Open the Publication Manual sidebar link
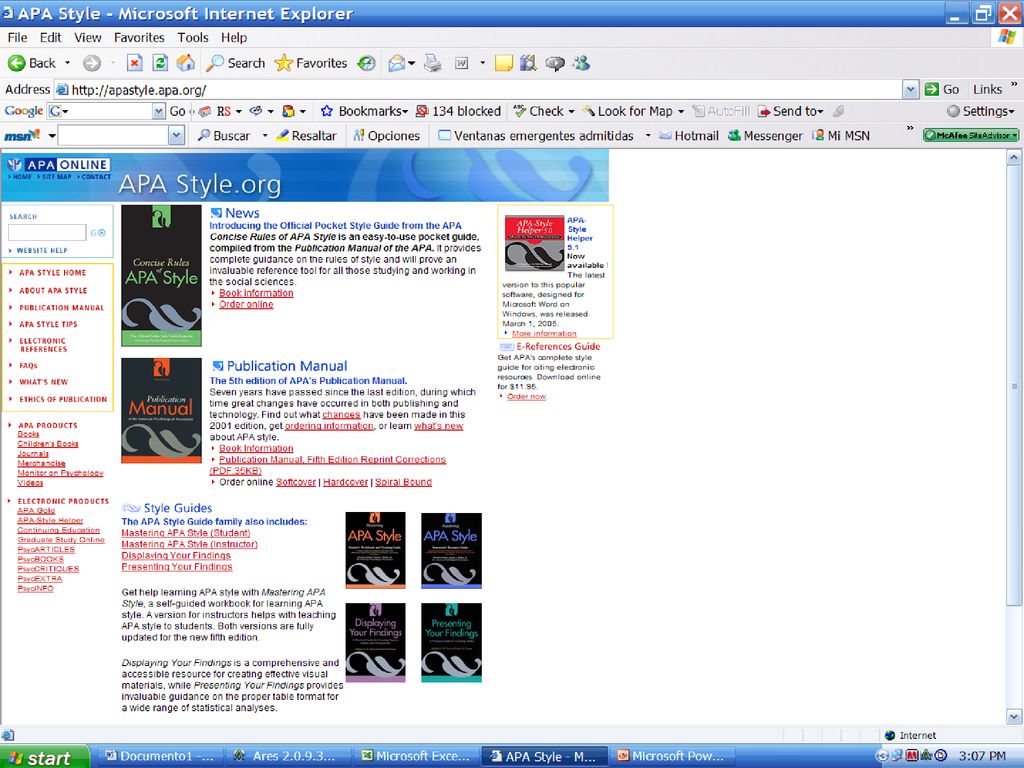 [x=61, y=308]
